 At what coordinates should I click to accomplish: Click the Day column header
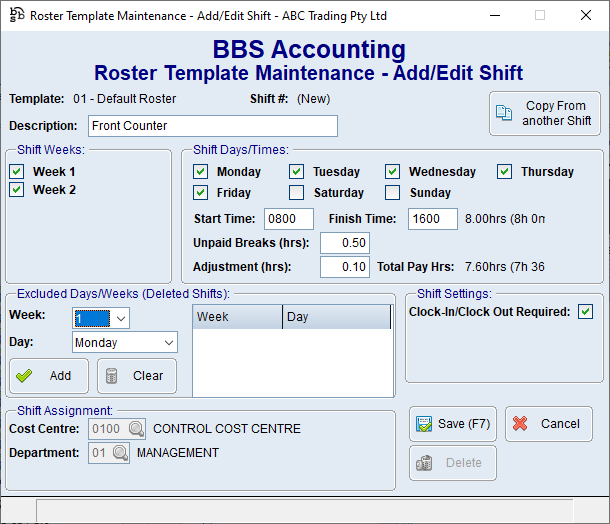coord(336,317)
